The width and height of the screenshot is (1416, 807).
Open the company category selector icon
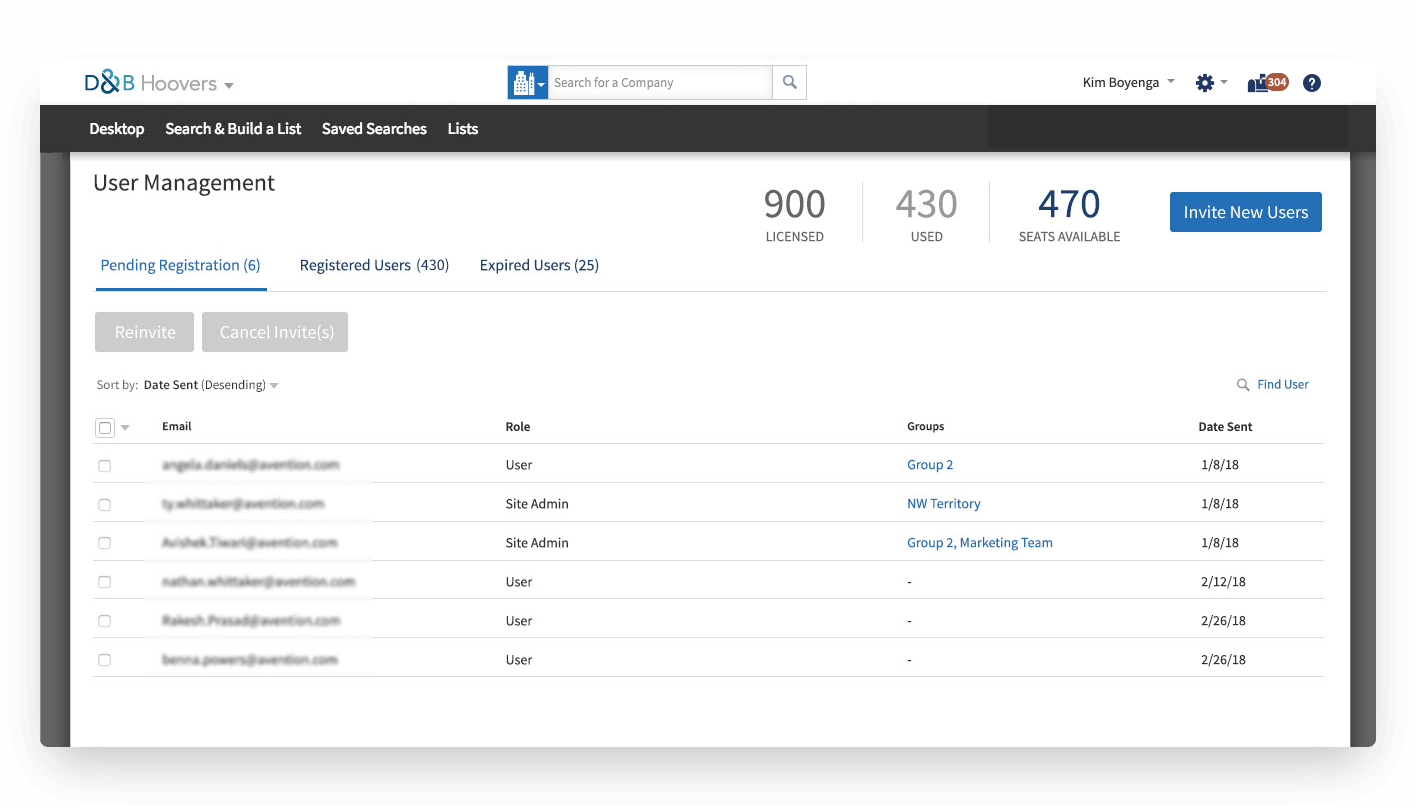point(526,82)
